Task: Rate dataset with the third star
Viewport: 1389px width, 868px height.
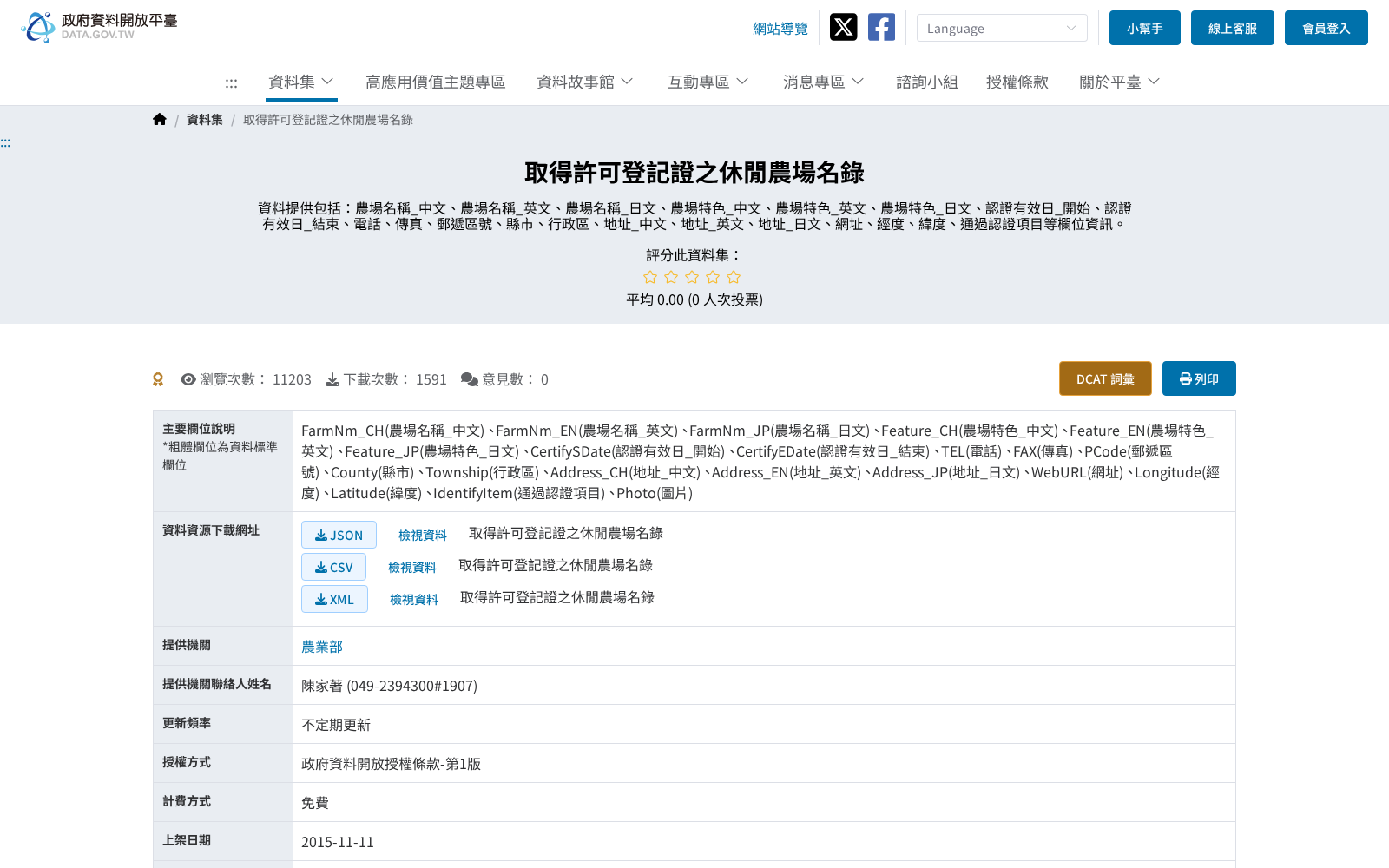Action: tap(692, 277)
